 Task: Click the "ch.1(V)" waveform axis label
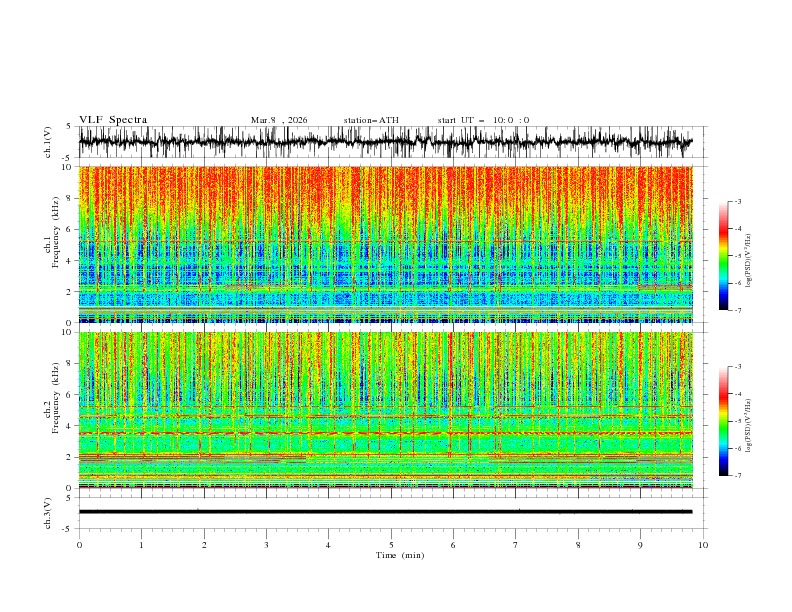(x=48, y=142)
